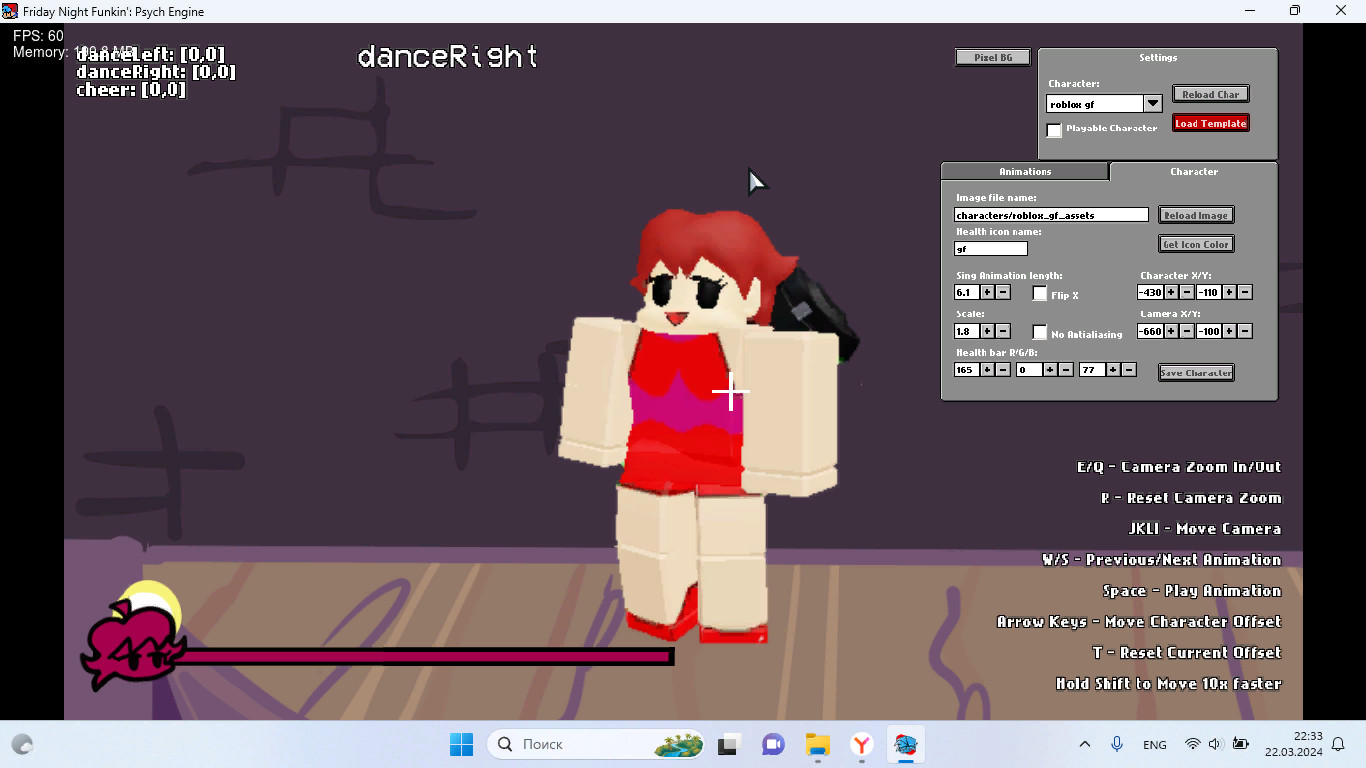Increase Health bar red value with plus
The width and height of the screenshot is (1366, 768).
tap(987, 369)
